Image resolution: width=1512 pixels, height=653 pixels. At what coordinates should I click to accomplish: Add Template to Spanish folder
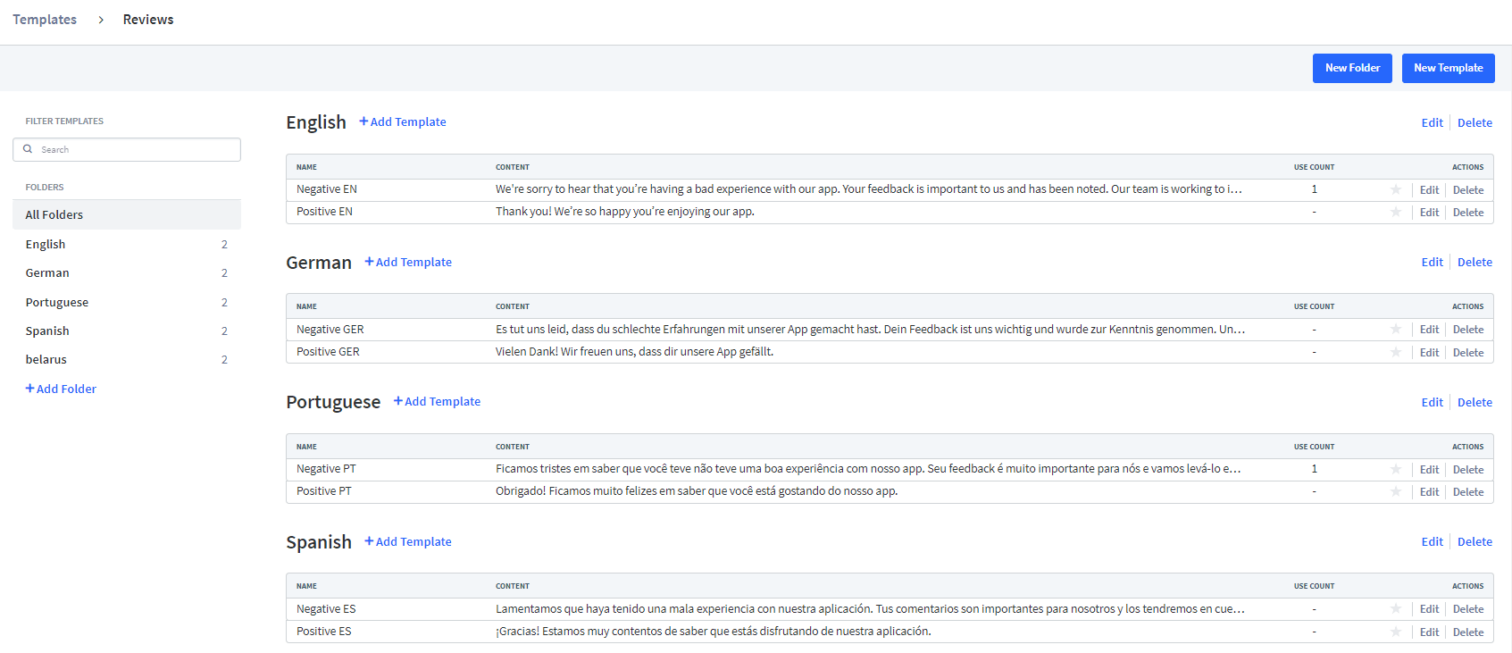(408, 542)
